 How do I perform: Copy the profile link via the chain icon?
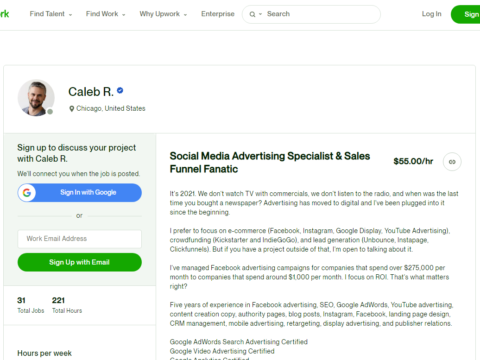[452, 162]
